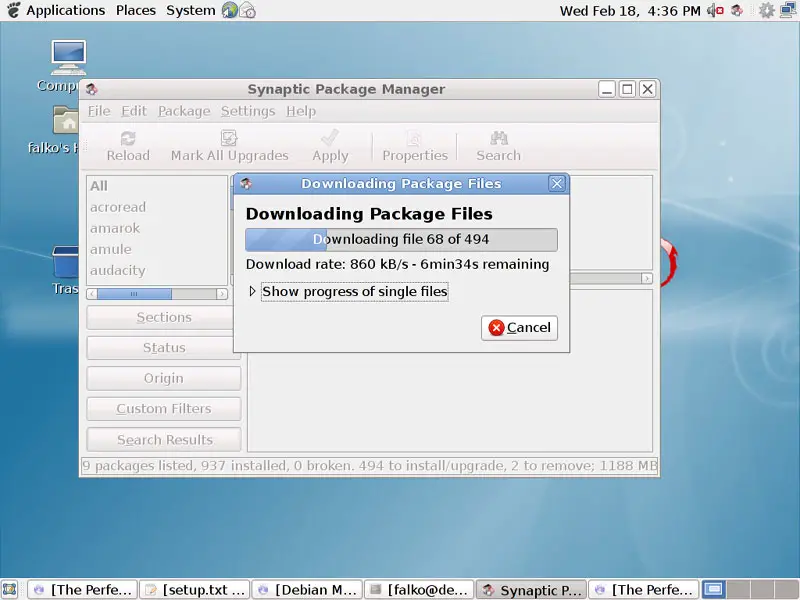Click the packages listed status bar text
Viewport: 800px width, 600px height.
[370, 466]
